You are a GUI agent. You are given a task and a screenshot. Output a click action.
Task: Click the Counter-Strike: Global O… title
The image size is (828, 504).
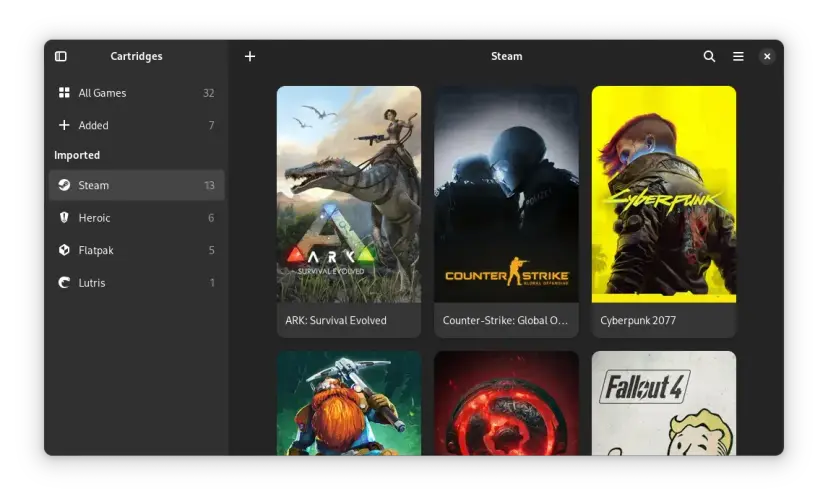[505, 320]
